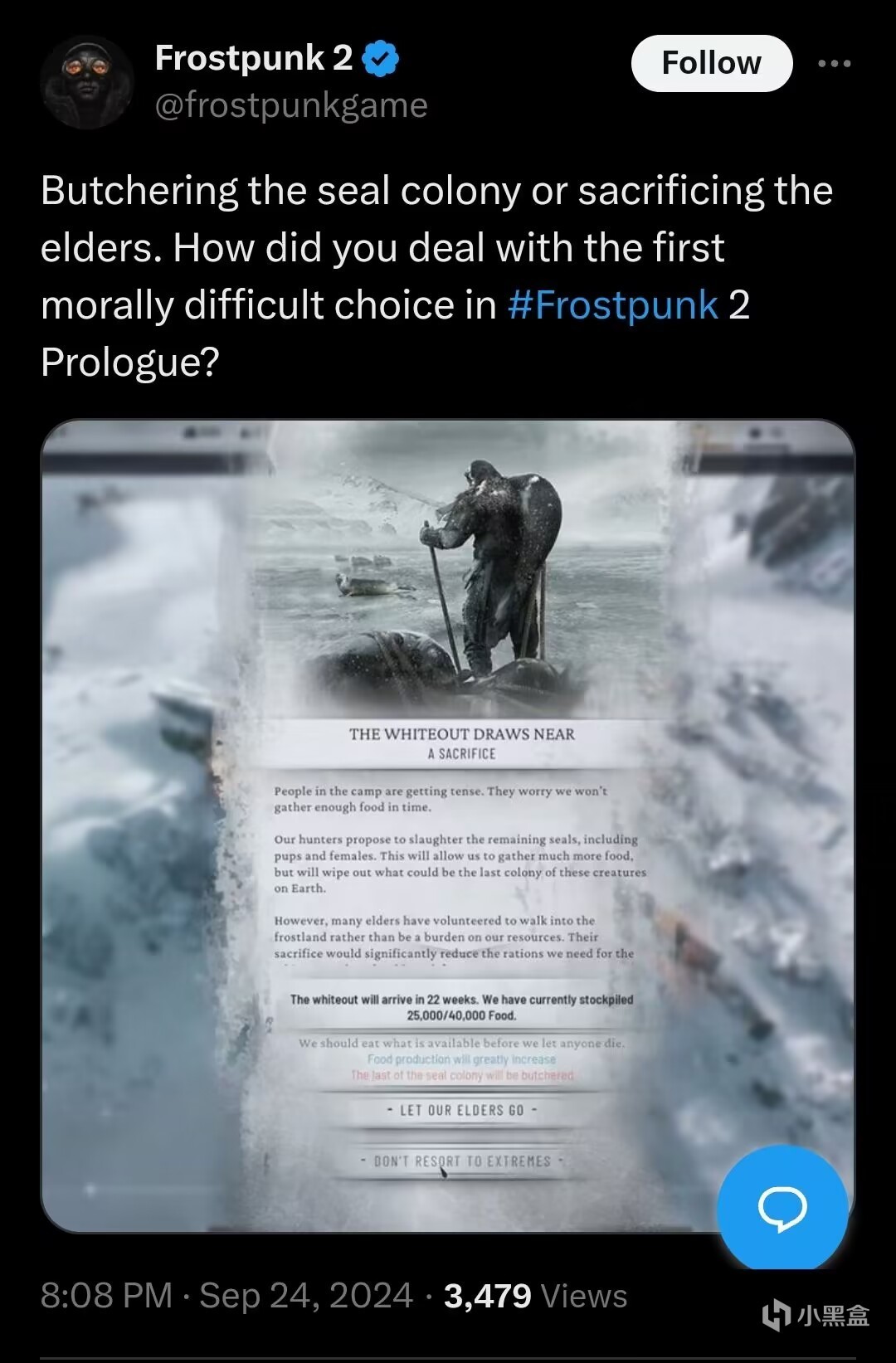The width and height of the screenshot is (896, 1363).
Task: Follow the Frostpunk 2 account
Action: [x=712, y=63]
